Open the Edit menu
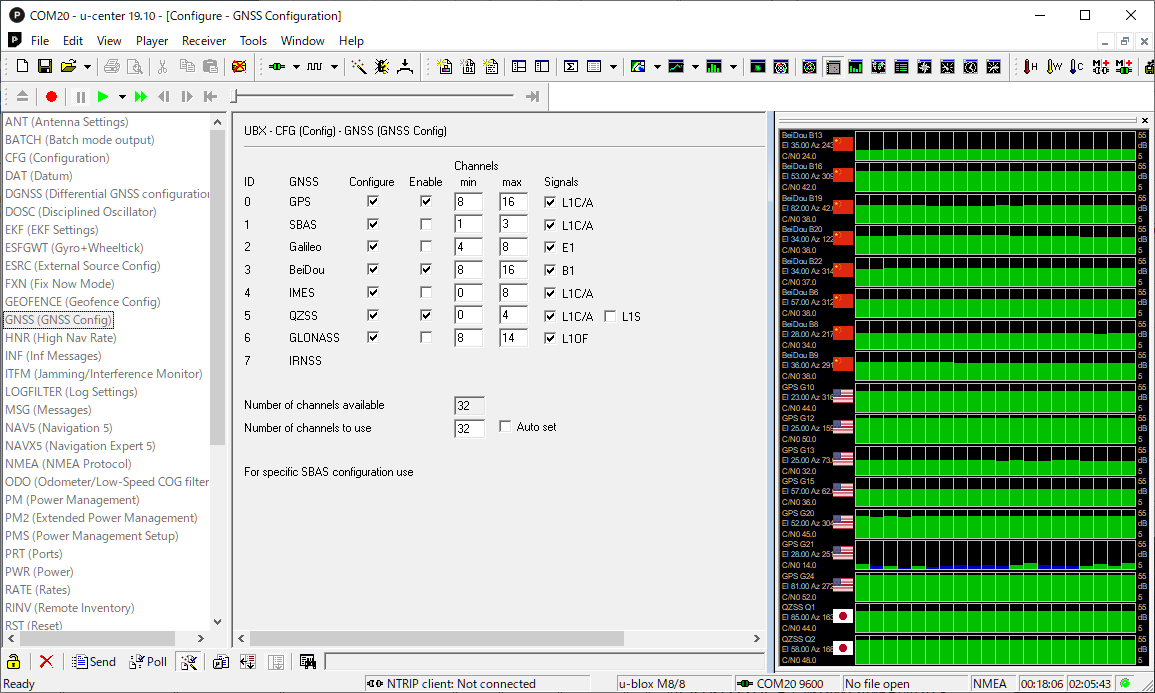The image size is (1155, 693). point(73,41)
